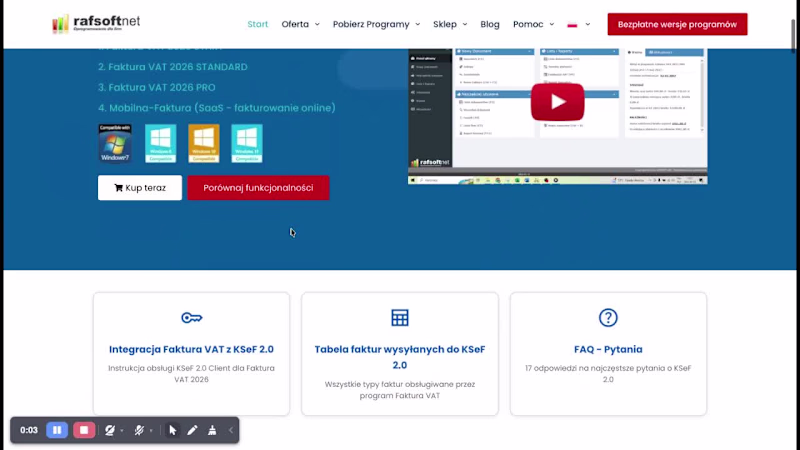Click the question mark FAQ icon
800x450 pixels.
pyautogui.click(x=608, y=317)
